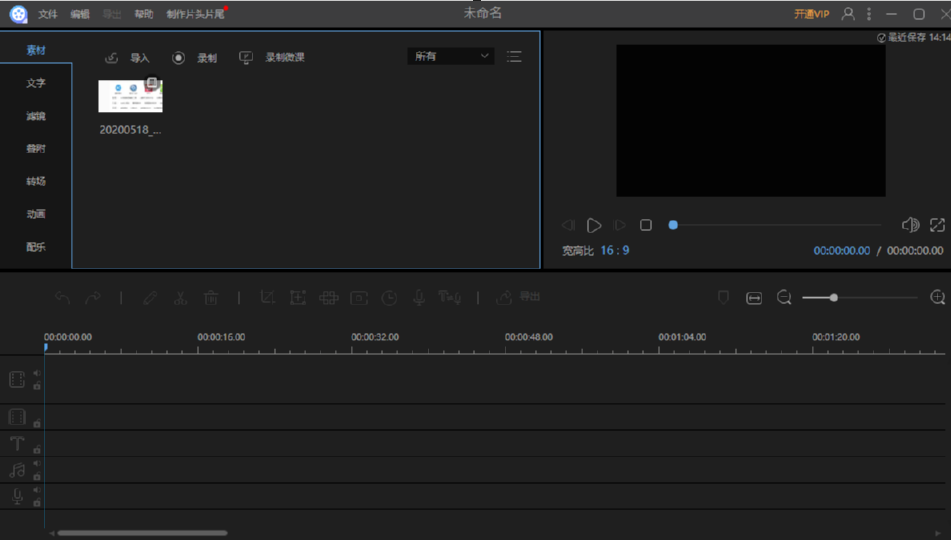Click the record screen icon 录制
951x540 pixels.
click(194, 58)
